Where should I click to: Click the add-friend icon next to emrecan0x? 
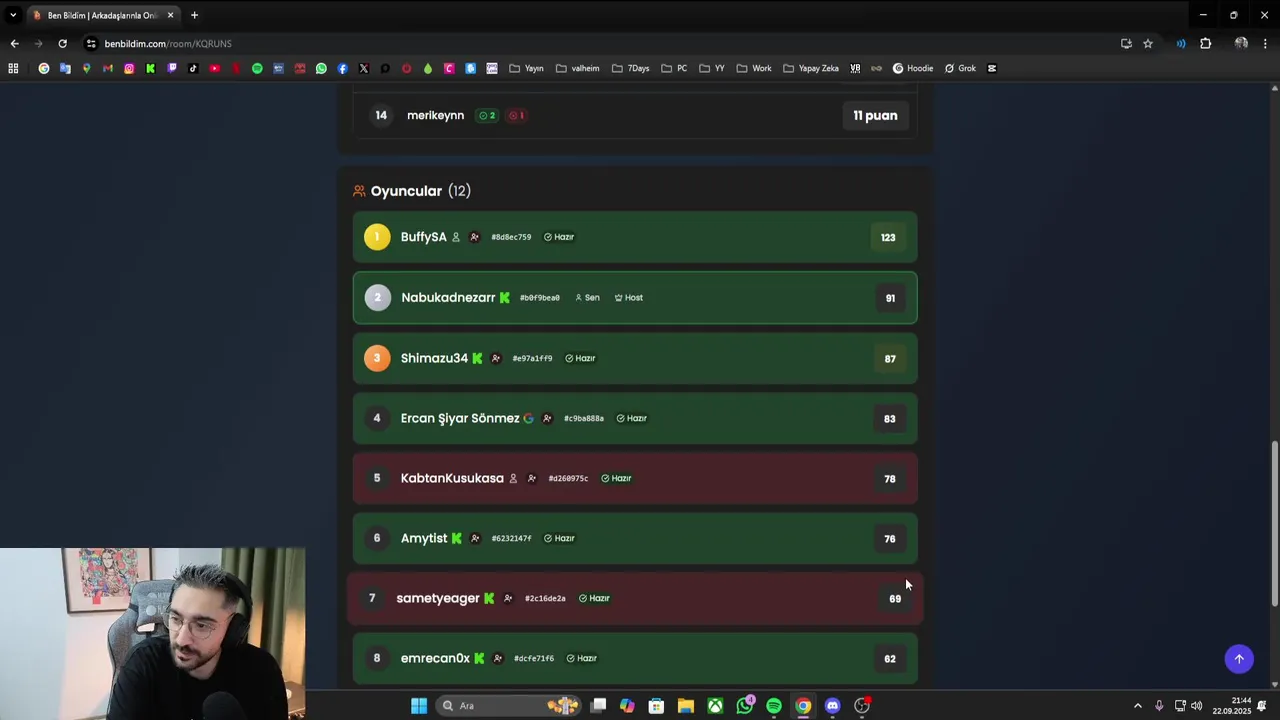pyautogui.click(x=497, y=658)
